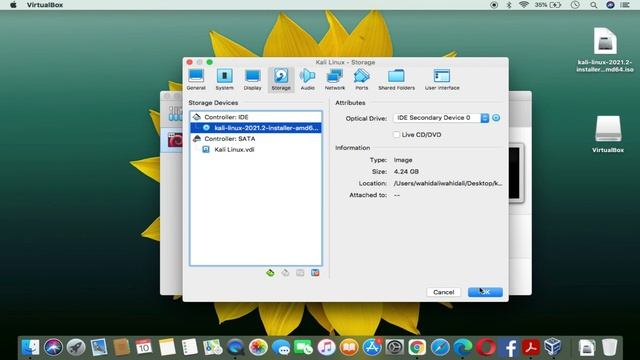Click the add storage controller icon
This screenshot has height=360, width=640.
pyautogui.click(x=270, y=273)
